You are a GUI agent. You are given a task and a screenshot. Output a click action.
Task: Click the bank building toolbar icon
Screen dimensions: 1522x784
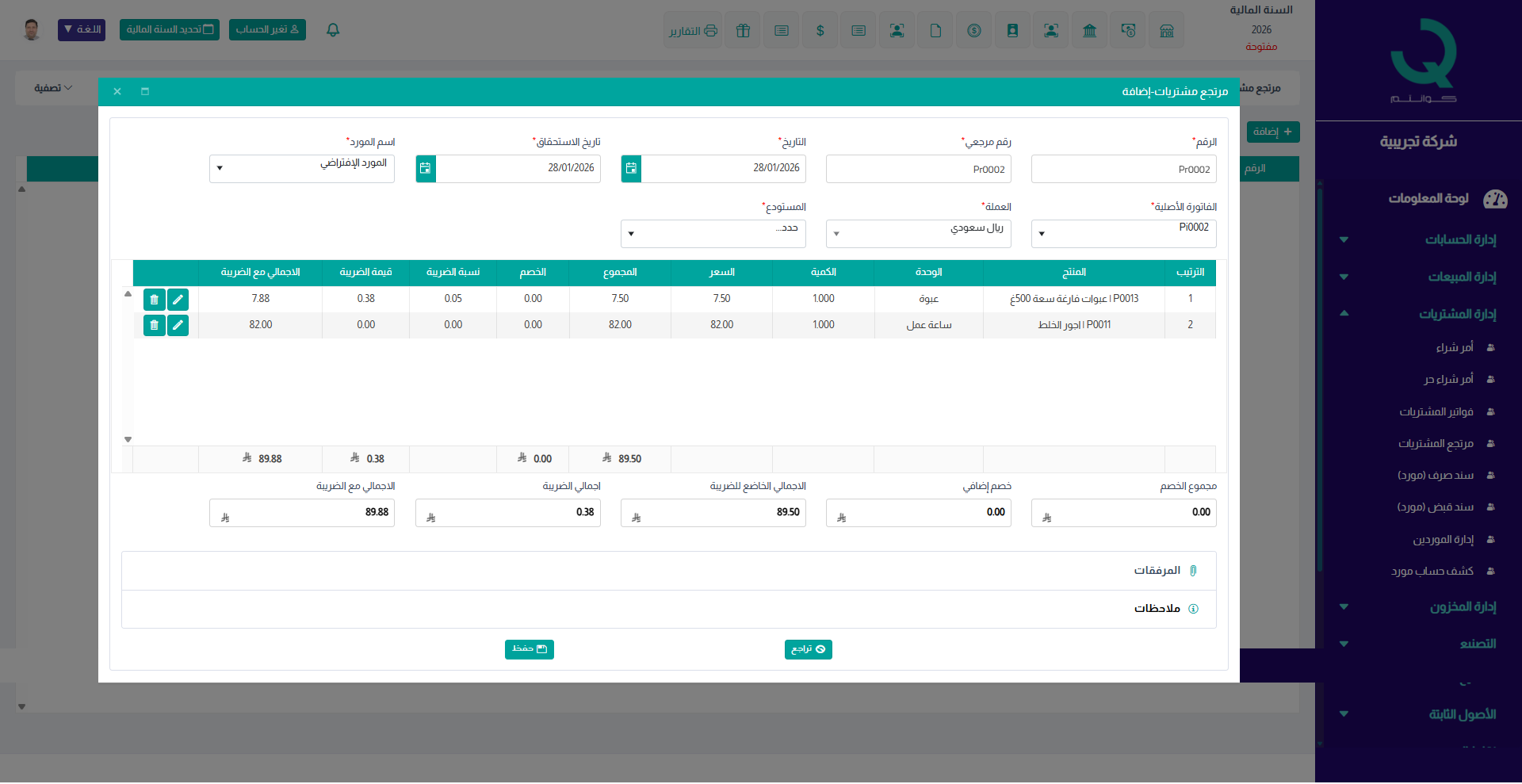(x=1089, y=30)
